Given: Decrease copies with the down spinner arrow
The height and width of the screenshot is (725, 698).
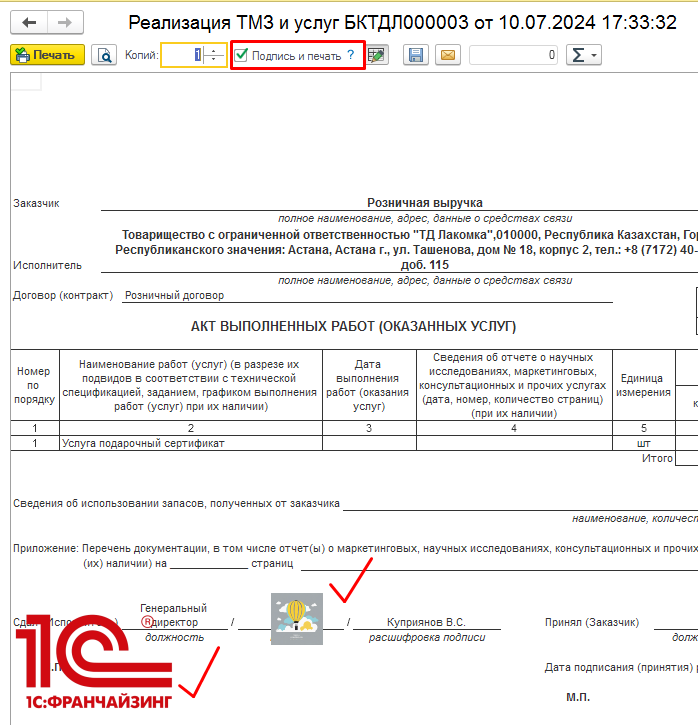Looking at the screenshot, I should click(215, 61).
